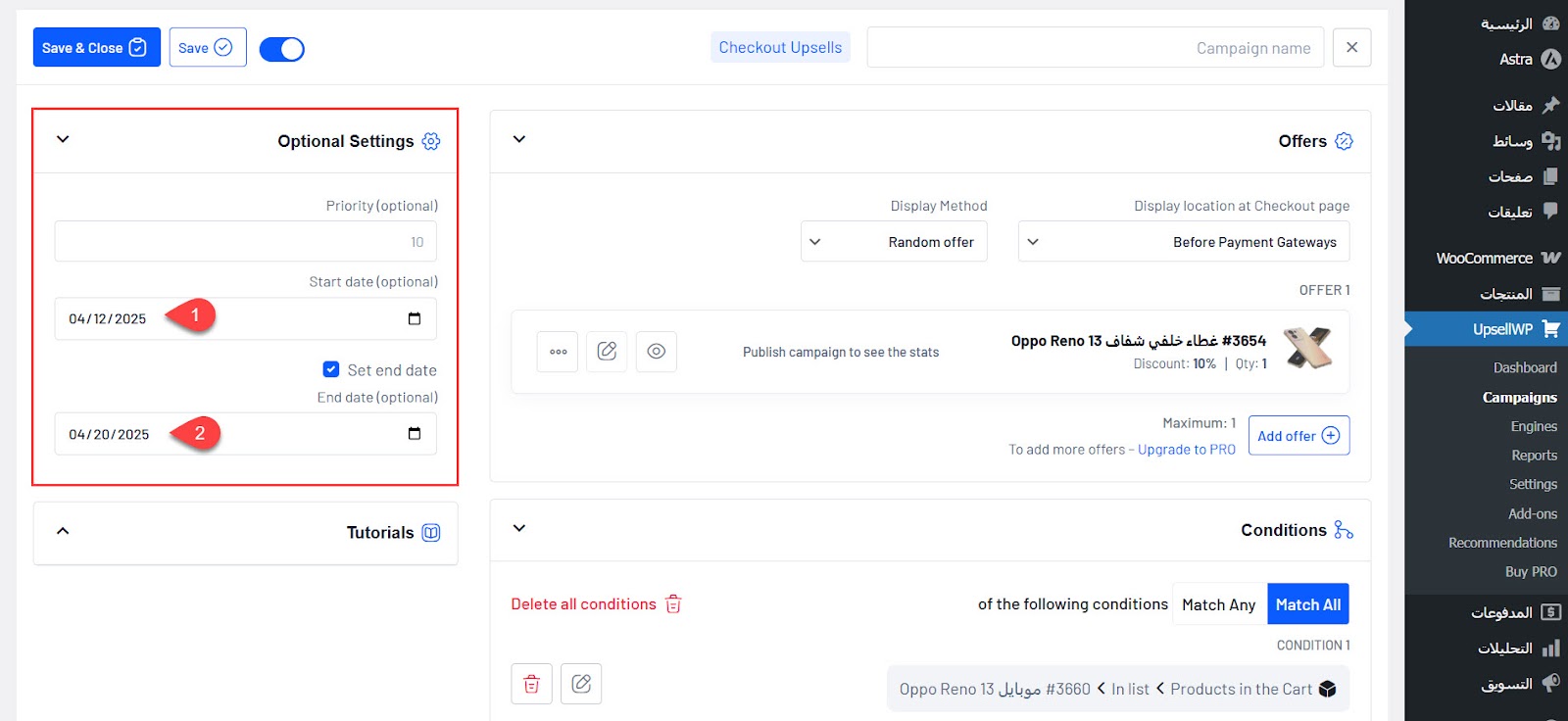The height and width of the screenshot is (721, 1568).
Task: Expand the Tutorials panel
Action: coord(63,531)
